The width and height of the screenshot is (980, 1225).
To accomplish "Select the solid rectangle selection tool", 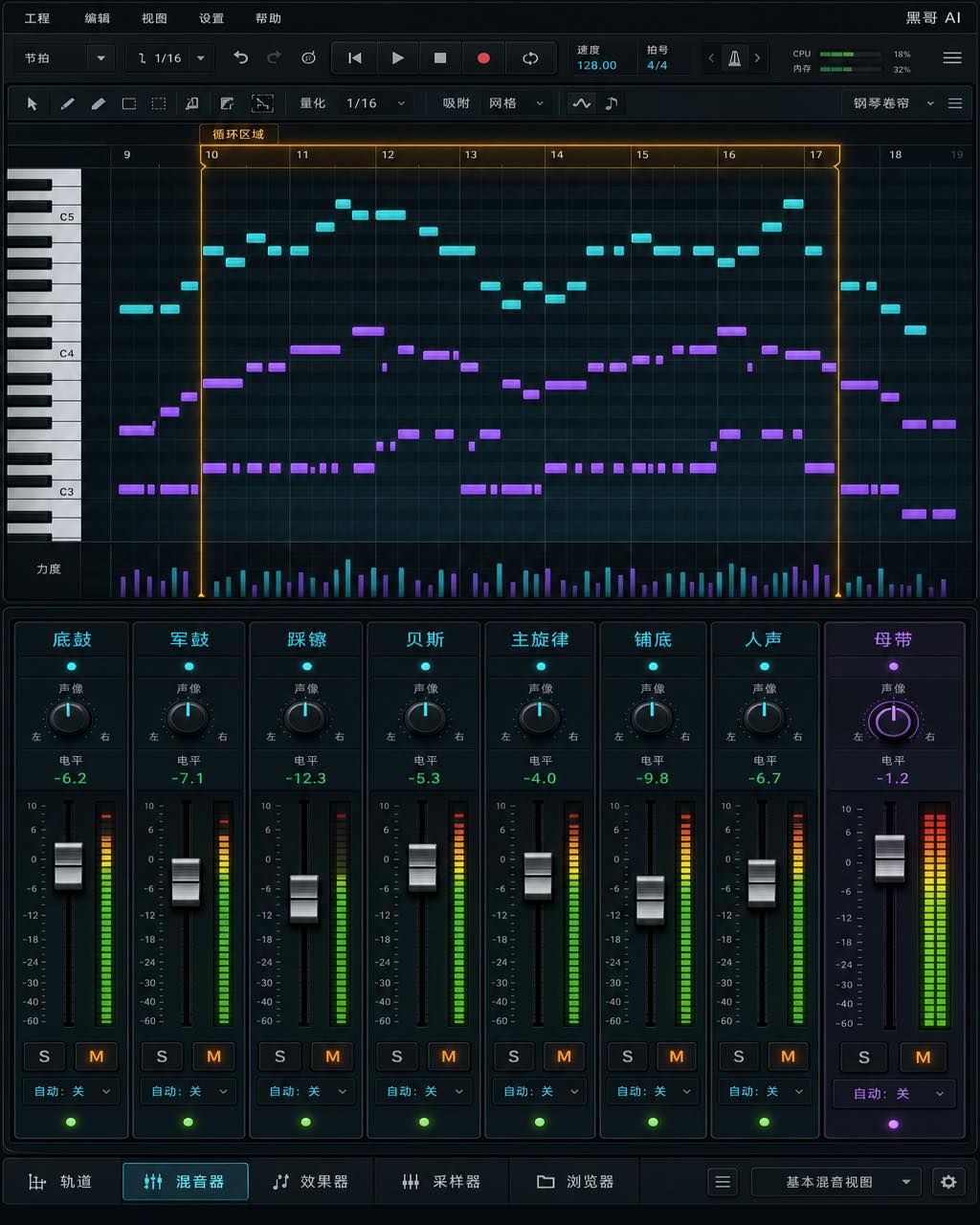I will click(128, 103).
